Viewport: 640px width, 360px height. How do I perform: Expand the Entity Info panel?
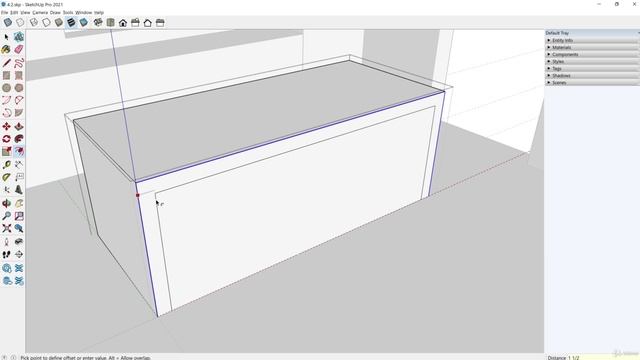[593, 40]
